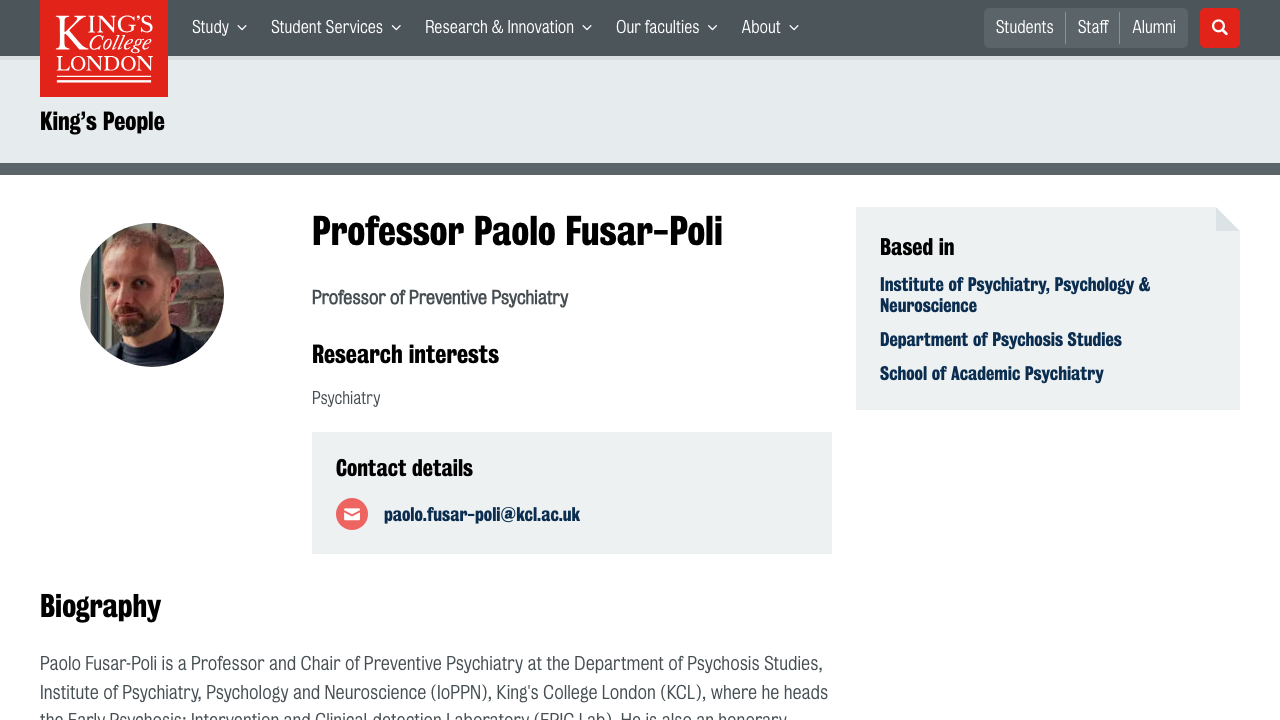1280x720 pixels.
Task: Expand the Student Services menu
Action: (336, 28)
